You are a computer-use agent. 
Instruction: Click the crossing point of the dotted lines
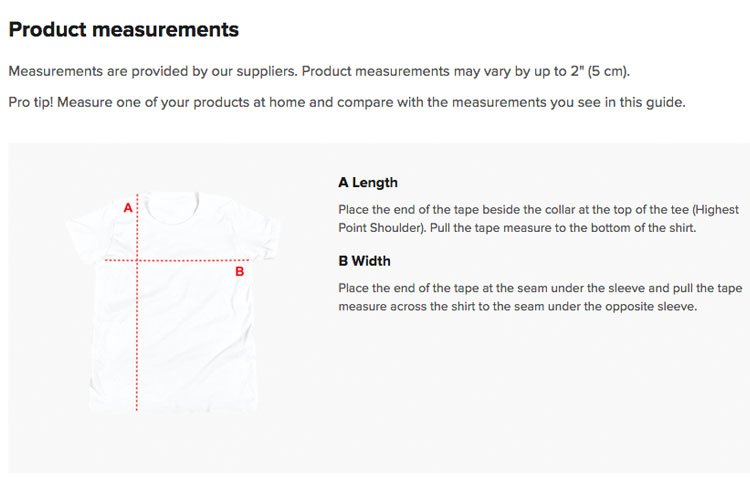click(x=137, y=260)
